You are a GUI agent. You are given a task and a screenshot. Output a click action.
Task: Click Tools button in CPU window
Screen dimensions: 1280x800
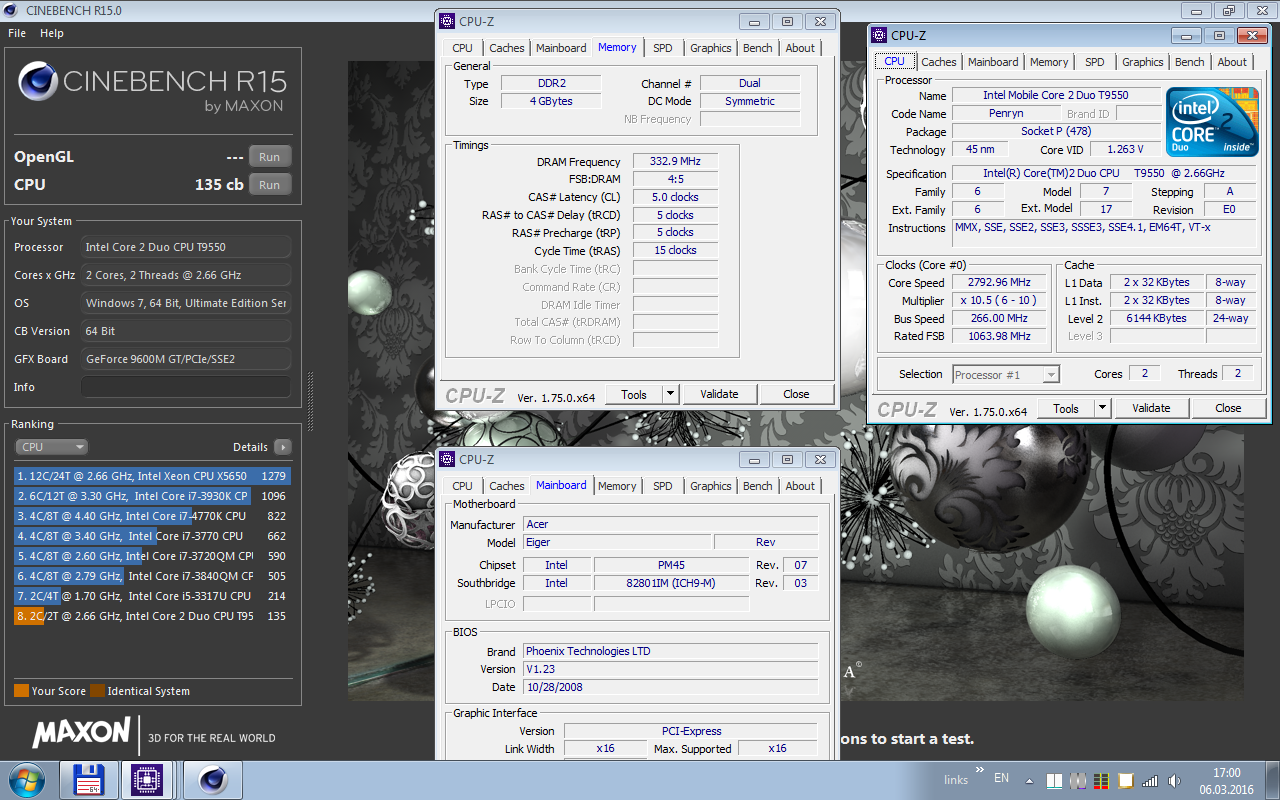[x=1066, y=408]
